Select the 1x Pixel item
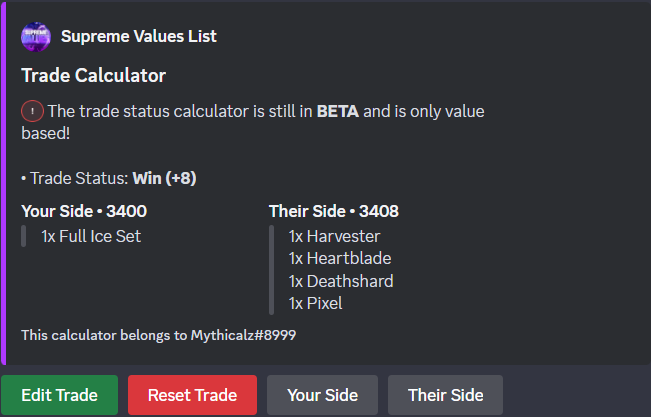 point(316,303)
